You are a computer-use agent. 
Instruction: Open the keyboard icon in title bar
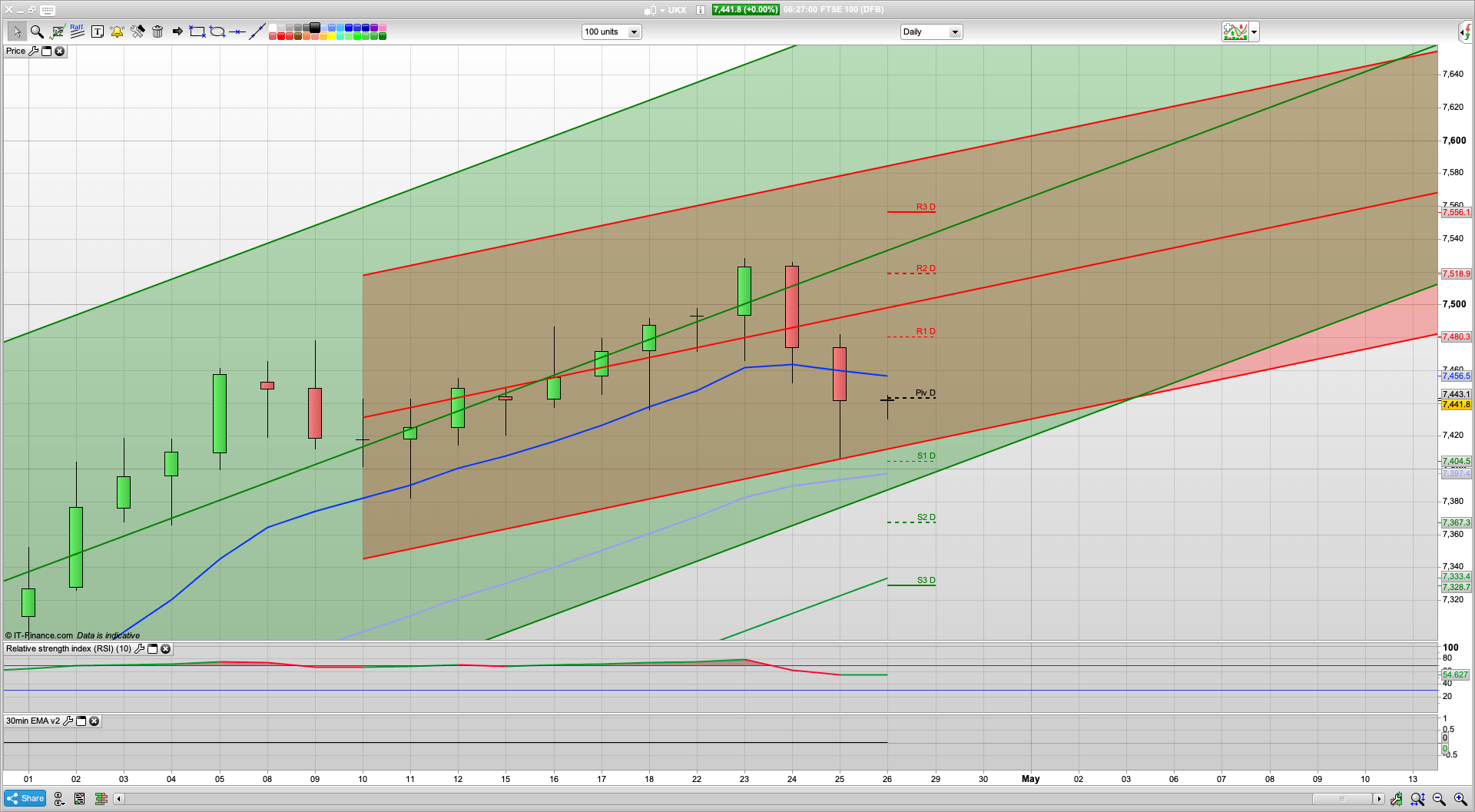coord(48,10)
